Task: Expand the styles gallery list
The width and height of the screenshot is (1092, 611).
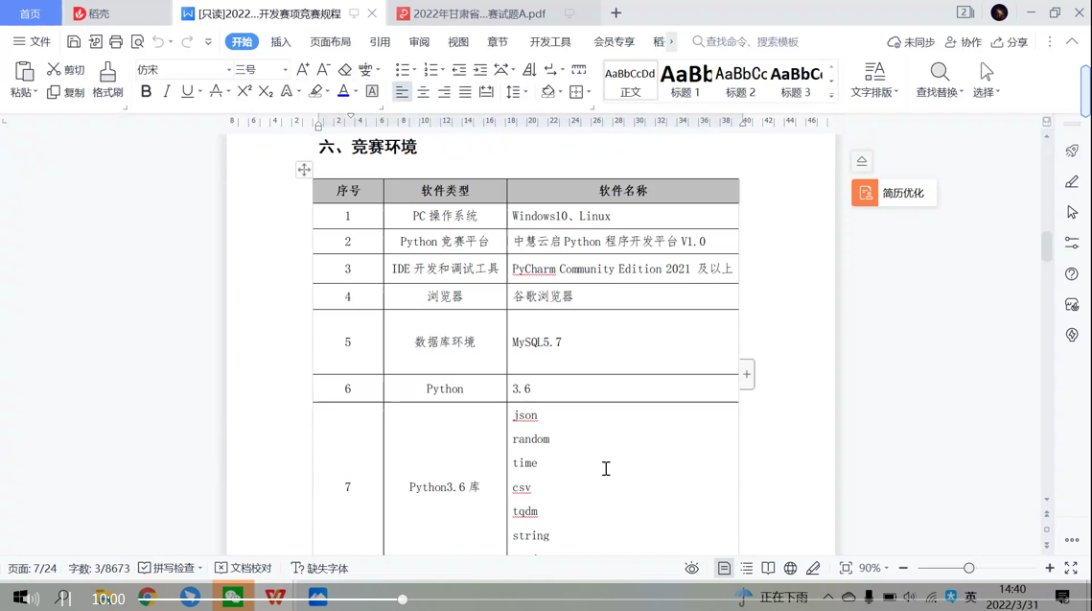Action: 832,95
